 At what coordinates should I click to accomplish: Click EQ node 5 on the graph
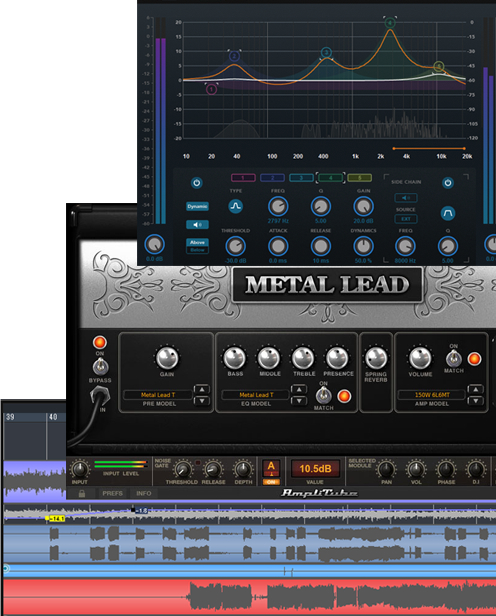click(x=439, y=66)
